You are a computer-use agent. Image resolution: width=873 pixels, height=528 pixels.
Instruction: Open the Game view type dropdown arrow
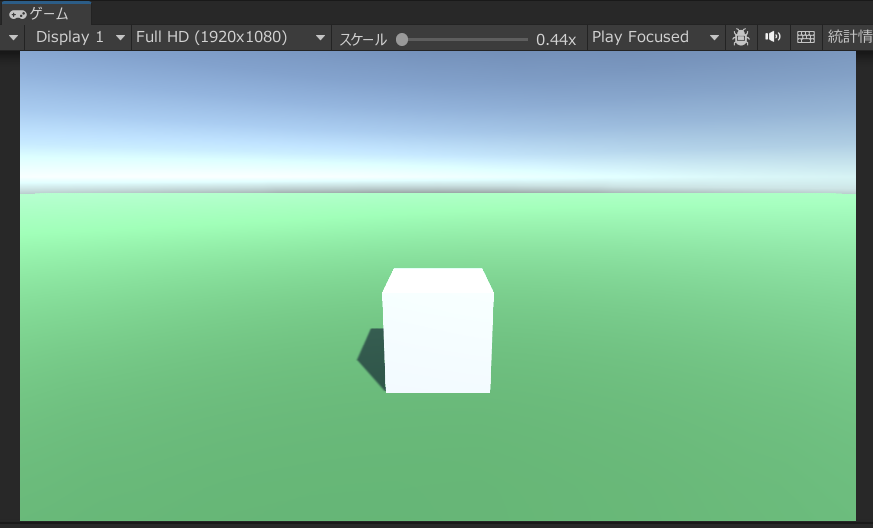point(13,38)
